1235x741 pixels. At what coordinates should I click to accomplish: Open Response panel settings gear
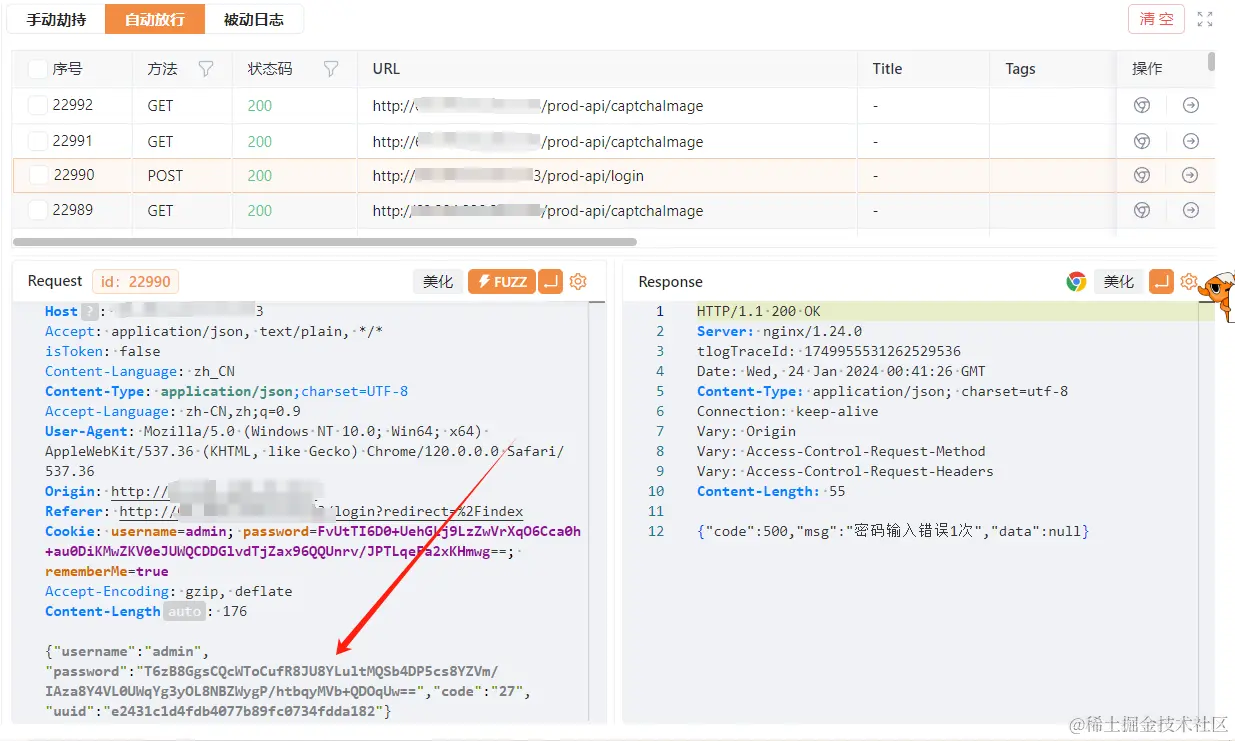[1188, 282]
